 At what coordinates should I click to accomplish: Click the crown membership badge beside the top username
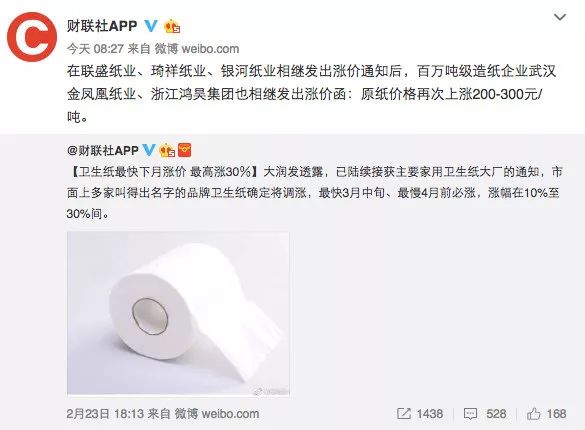(x=172, y=26)
